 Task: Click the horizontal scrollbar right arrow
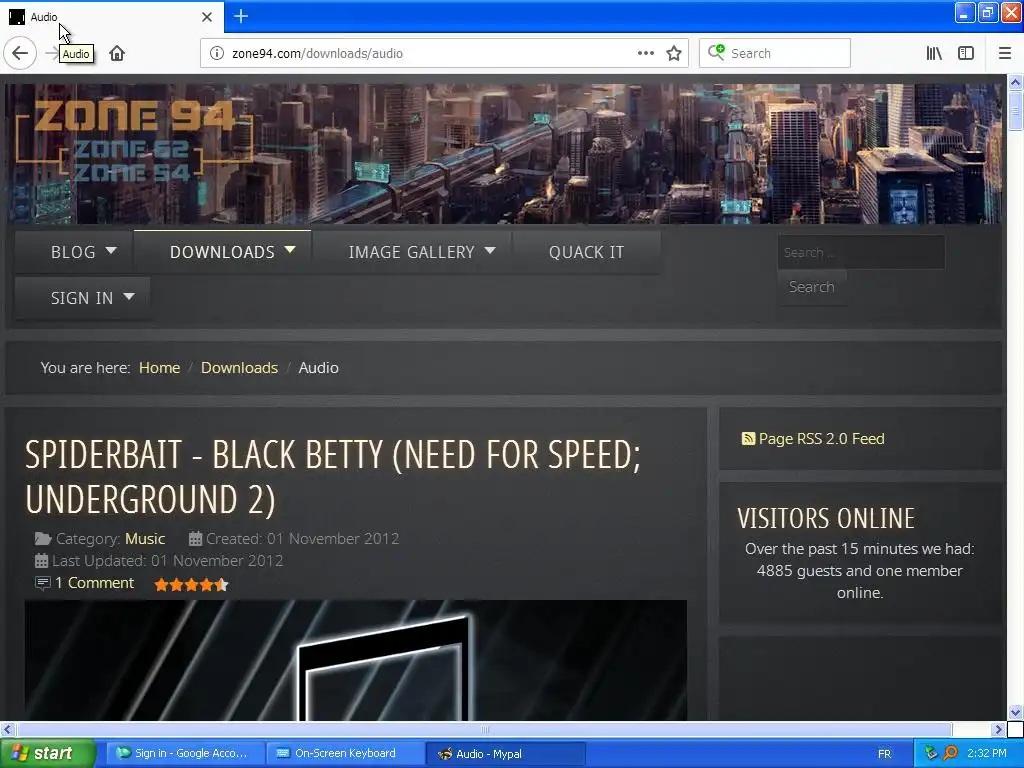[998, 729]
